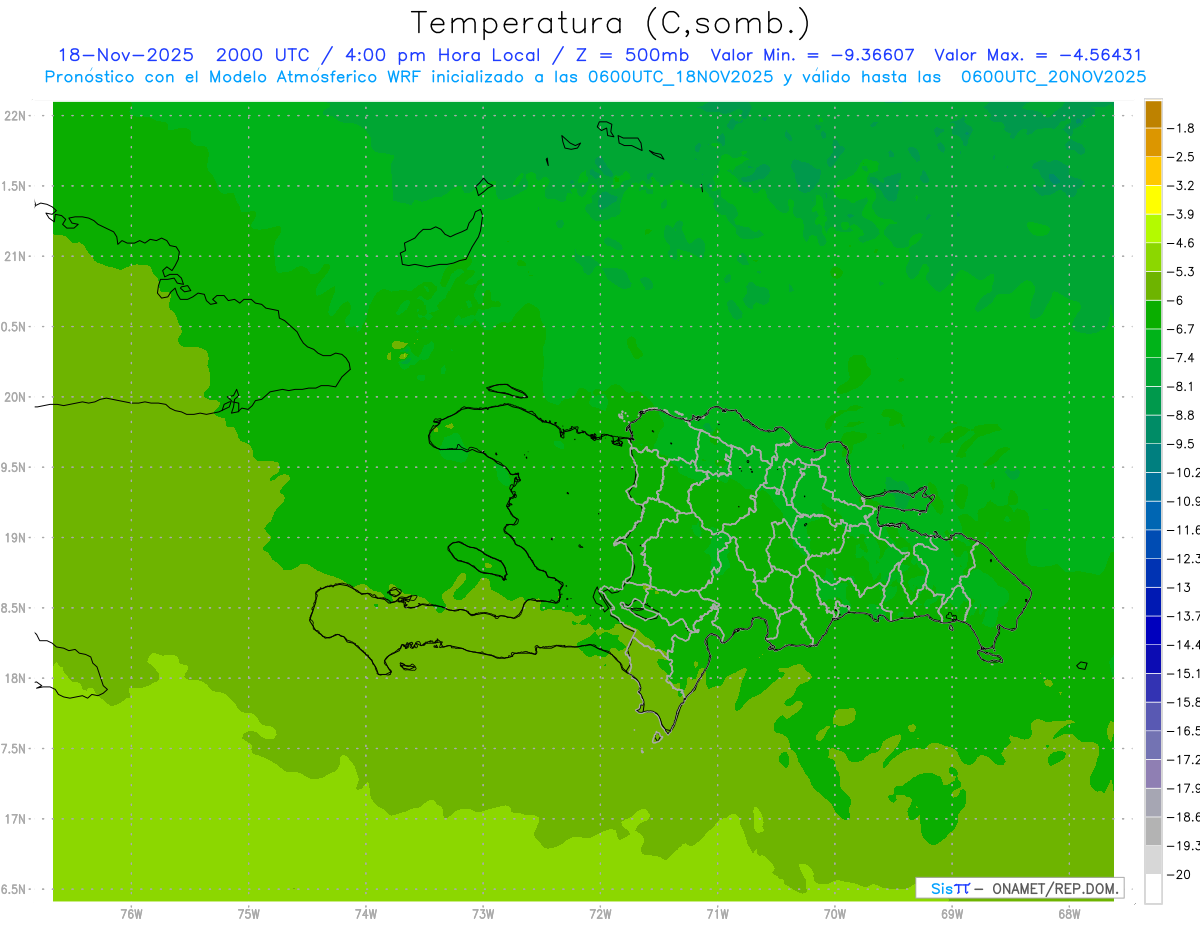Click the '-7.4' colorbar label
The image size is (1200, 927).
tap(1181, 358)
